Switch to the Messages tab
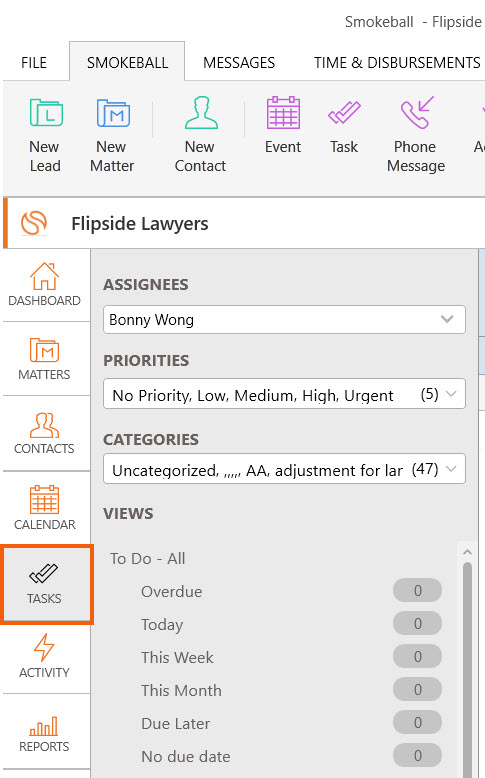The width and height of the screenshot is (485, 778). 239,63
